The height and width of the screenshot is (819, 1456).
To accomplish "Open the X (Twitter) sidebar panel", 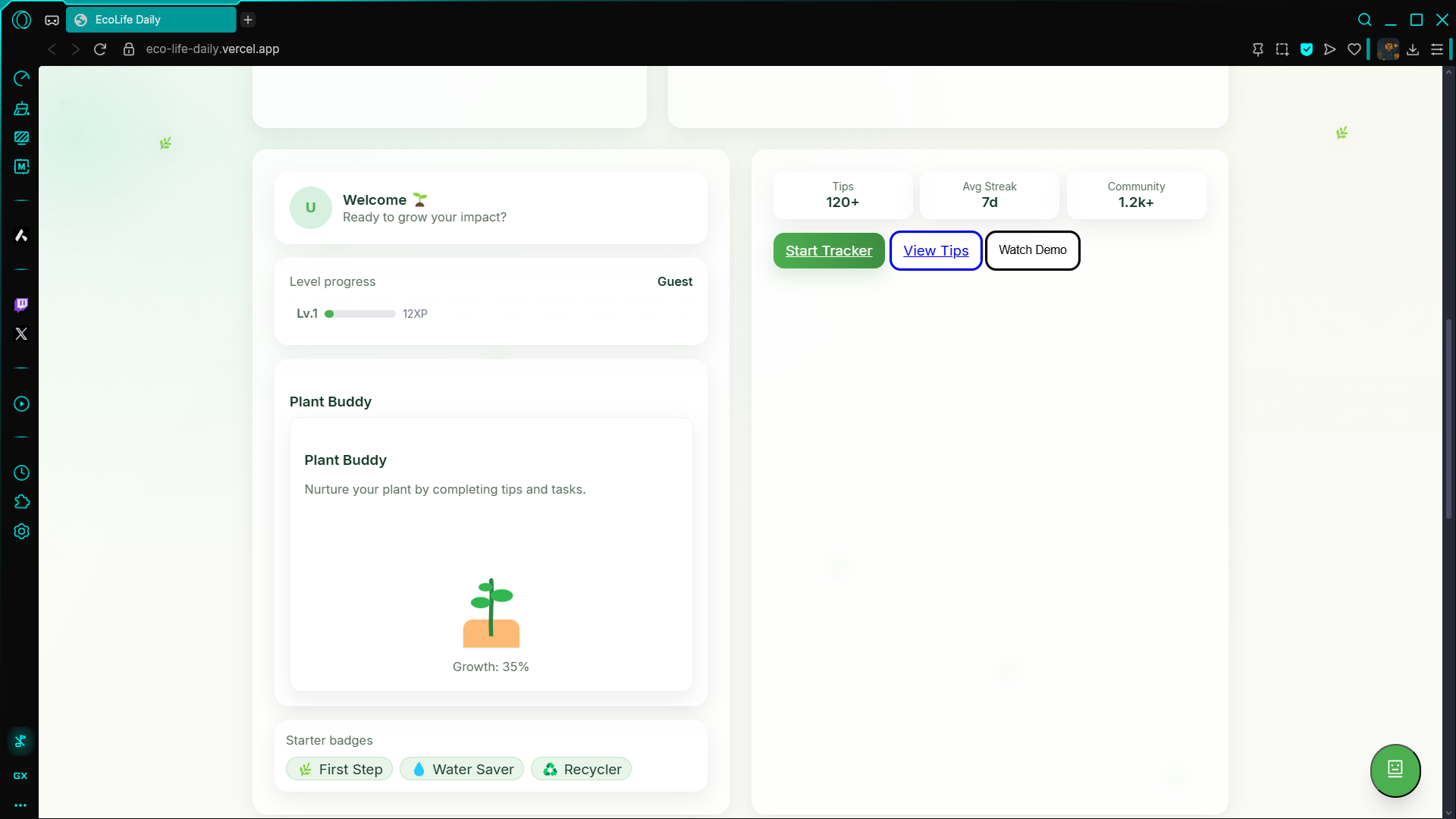I will pyautogui.click(x=21, y=334).
